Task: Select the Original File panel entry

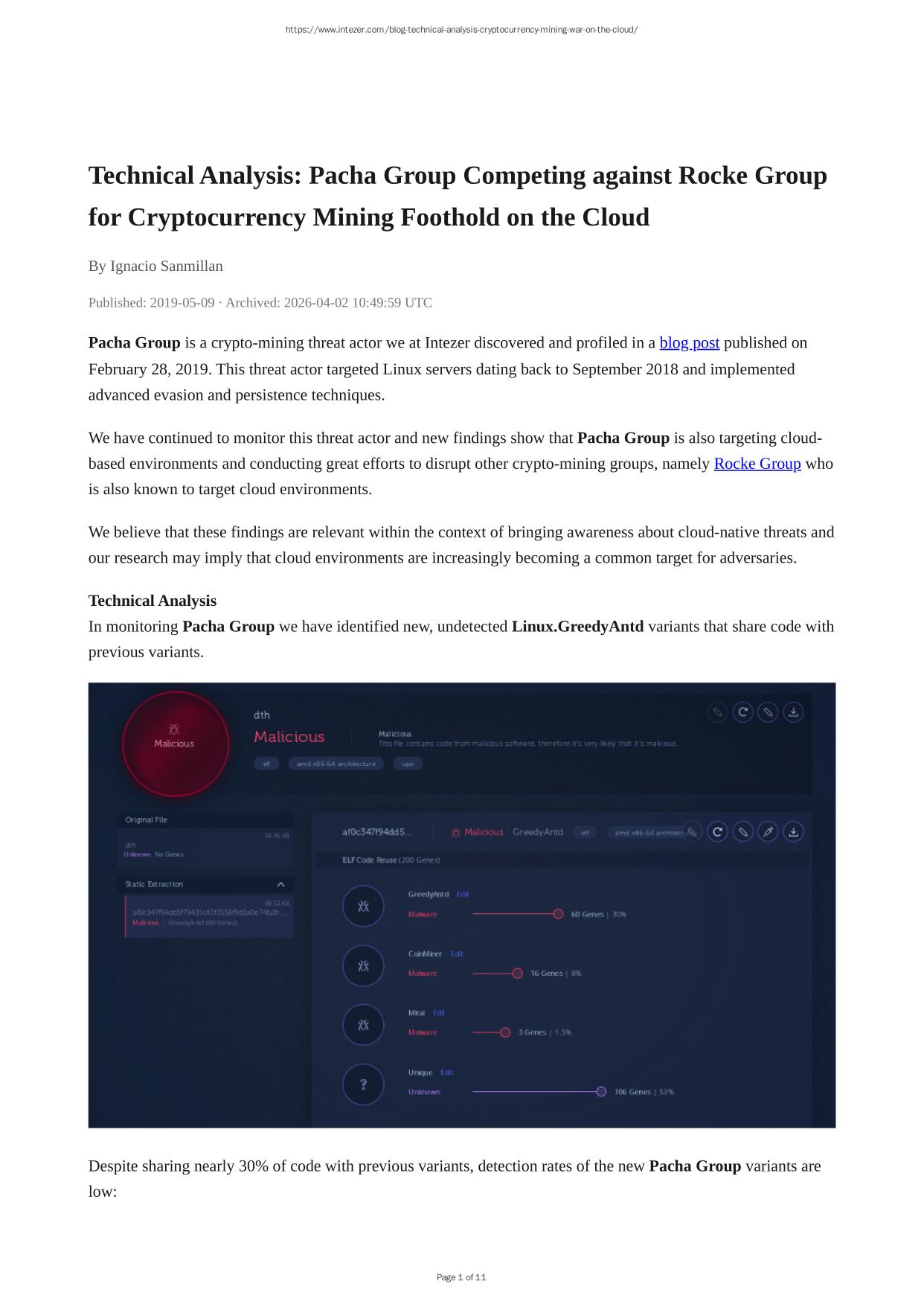Action: pyautogui.click(x=205, y=849)
